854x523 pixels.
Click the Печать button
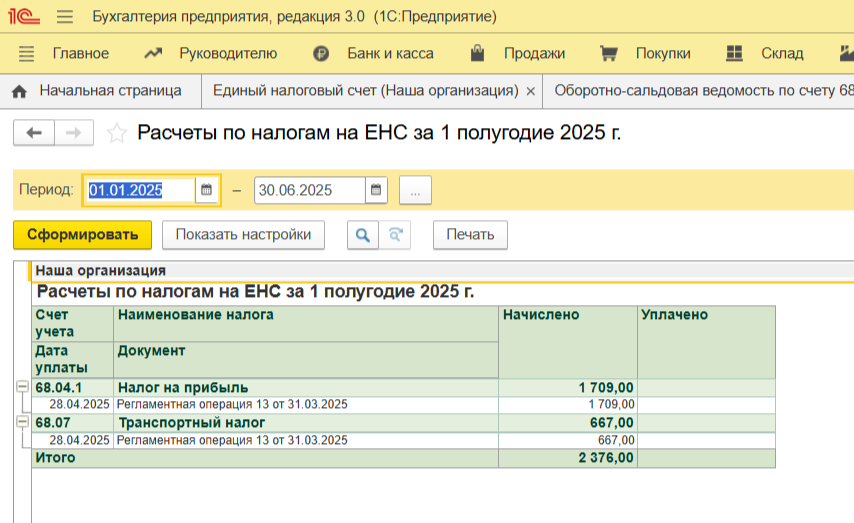tap(470, 235)
